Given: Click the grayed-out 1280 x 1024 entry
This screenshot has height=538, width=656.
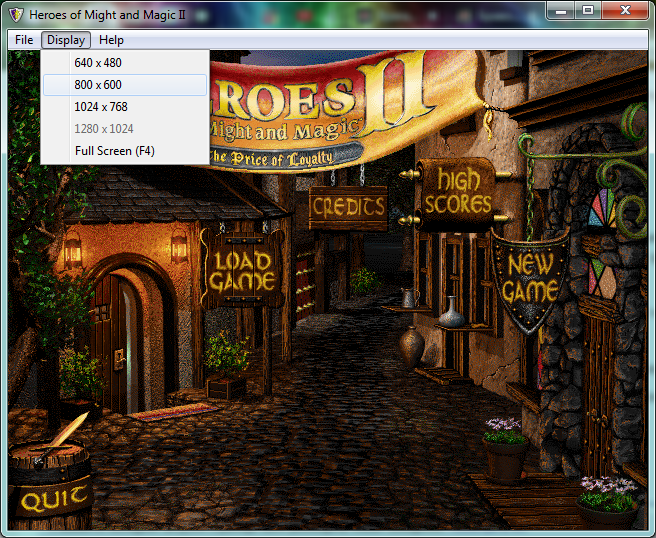Looking at the screenshot, I should pos(125,129).
